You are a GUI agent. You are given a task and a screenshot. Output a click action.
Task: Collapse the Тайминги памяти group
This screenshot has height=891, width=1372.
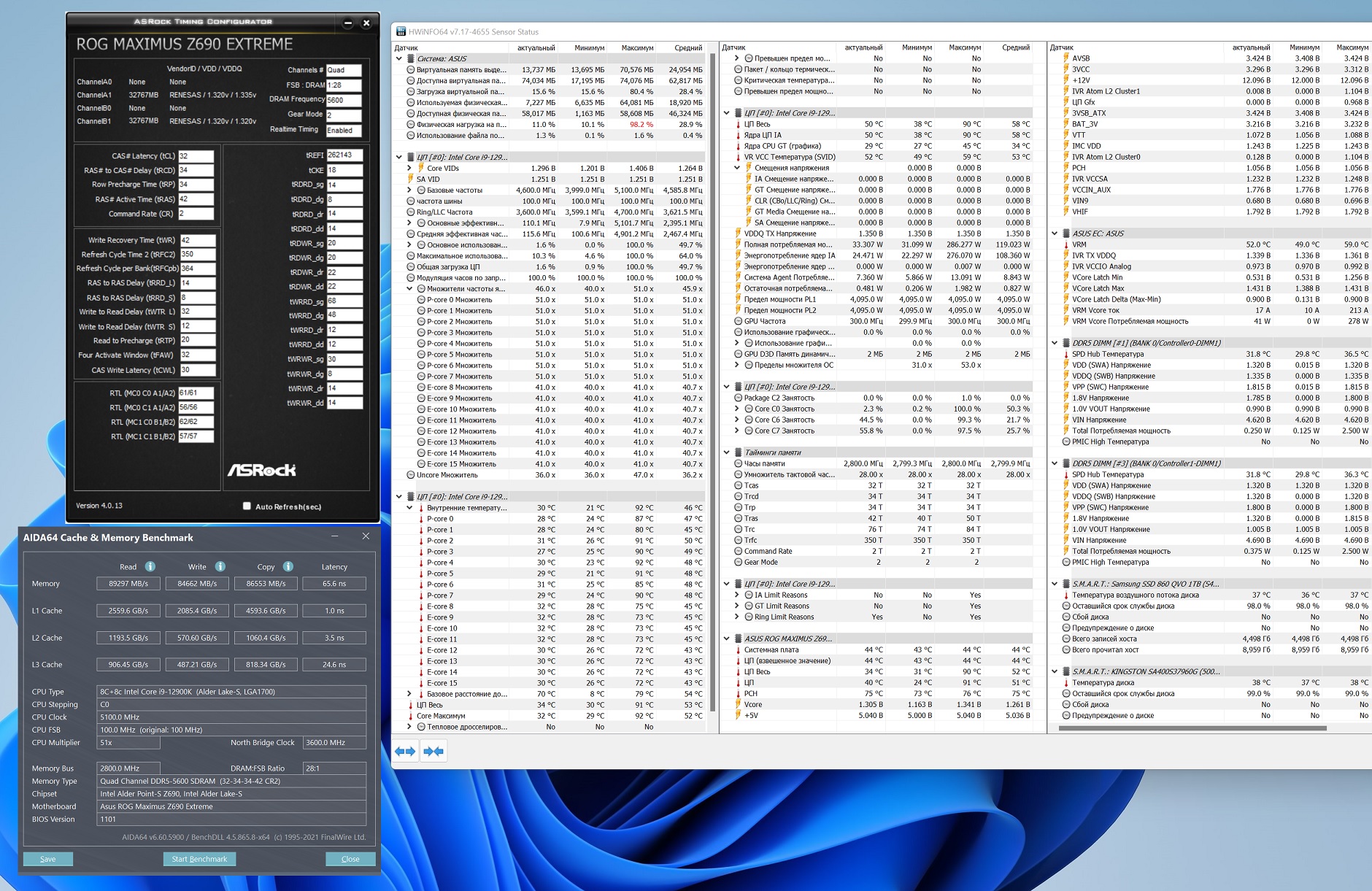[726, 452]
